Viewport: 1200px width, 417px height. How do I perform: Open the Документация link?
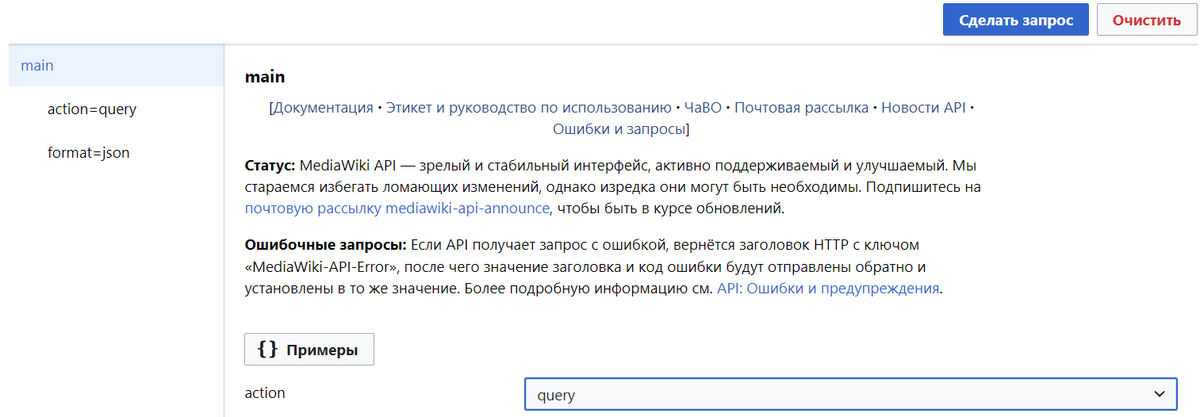323,108
